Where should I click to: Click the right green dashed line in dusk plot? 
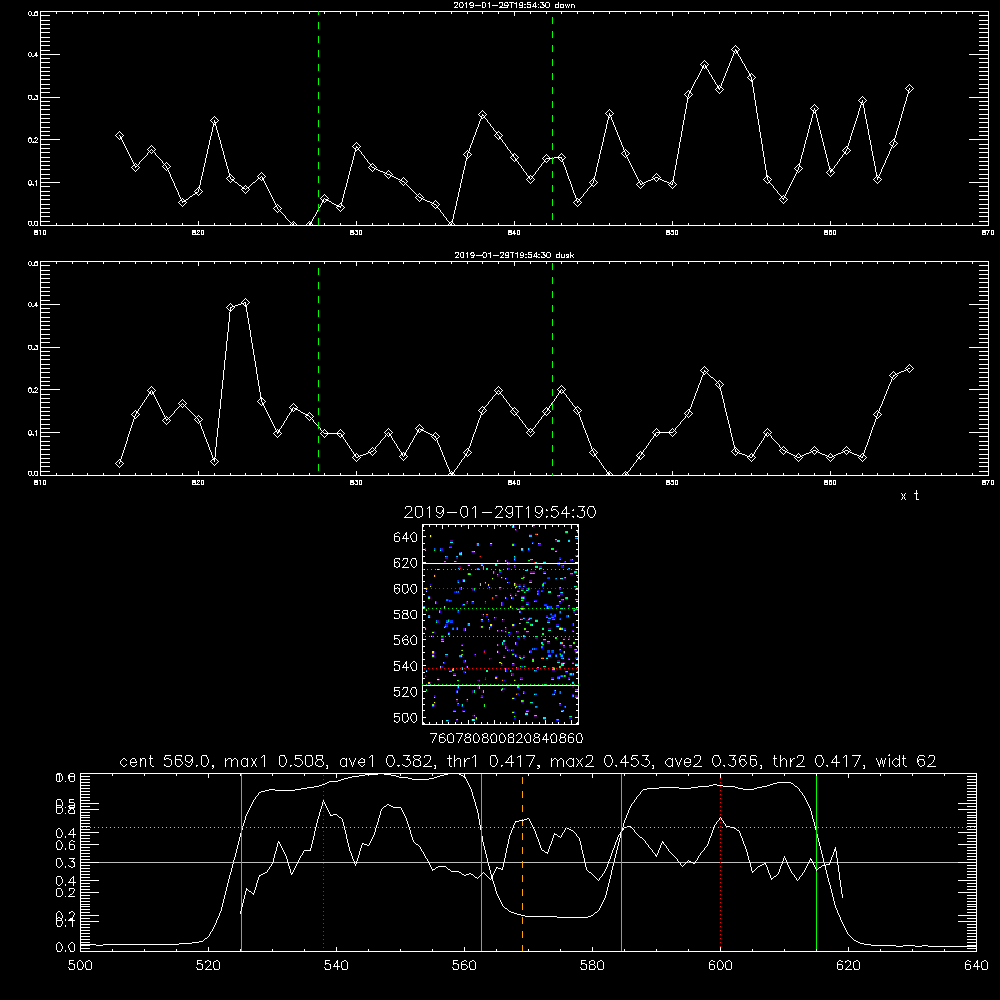tap(552, 369)
